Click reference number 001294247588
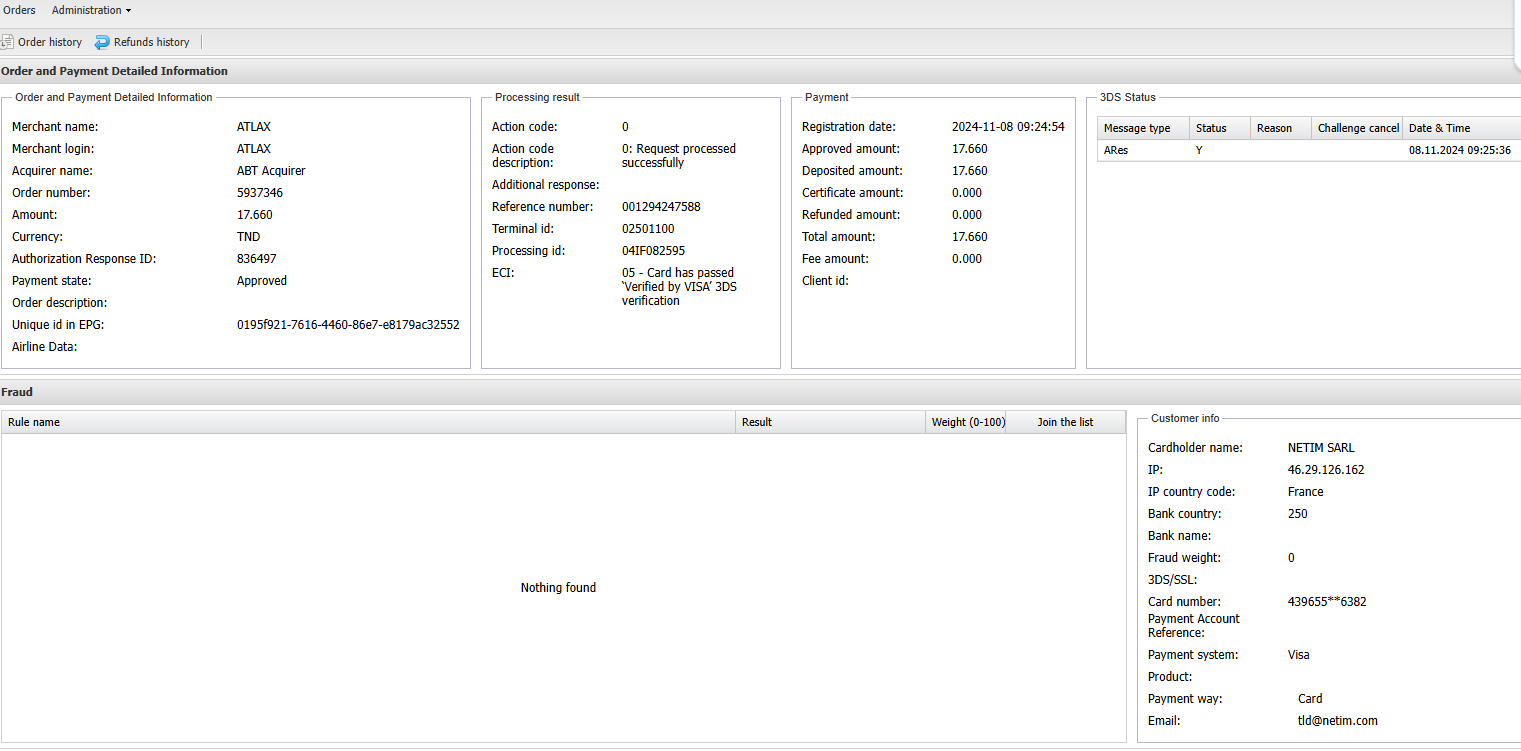1521x751 pixels. coord(661,207)
